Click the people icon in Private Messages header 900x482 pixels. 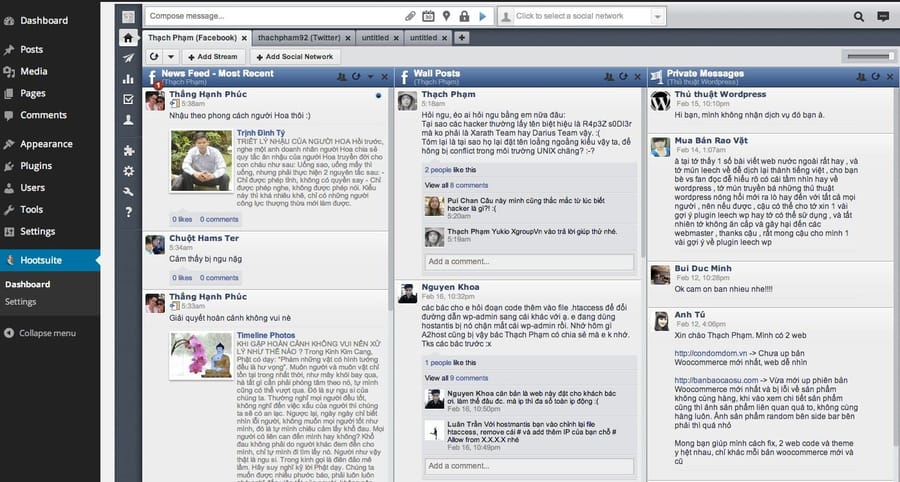coord(861,76)
